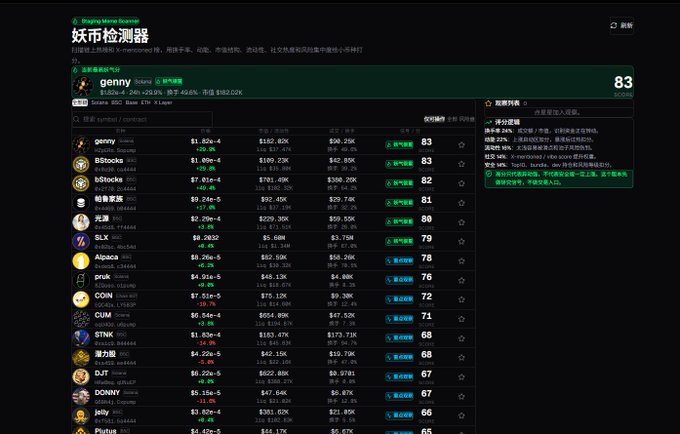This screenshot has height=434, width=680.
Task: Click the pruk token avatar
Action: pyautogui.click(x=81, y=280)
